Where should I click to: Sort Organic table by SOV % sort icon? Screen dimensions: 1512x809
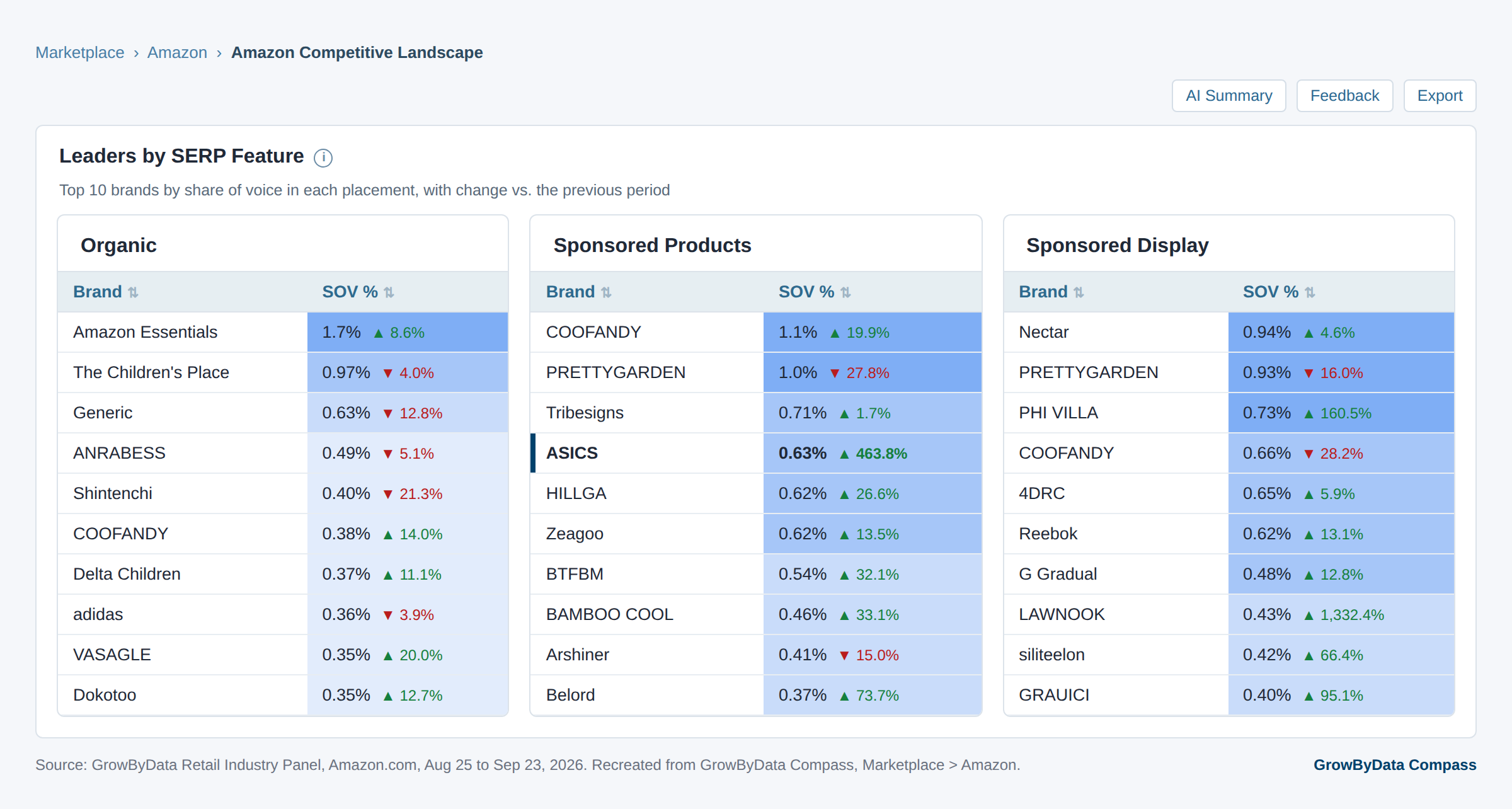click(x=389, y=292)
